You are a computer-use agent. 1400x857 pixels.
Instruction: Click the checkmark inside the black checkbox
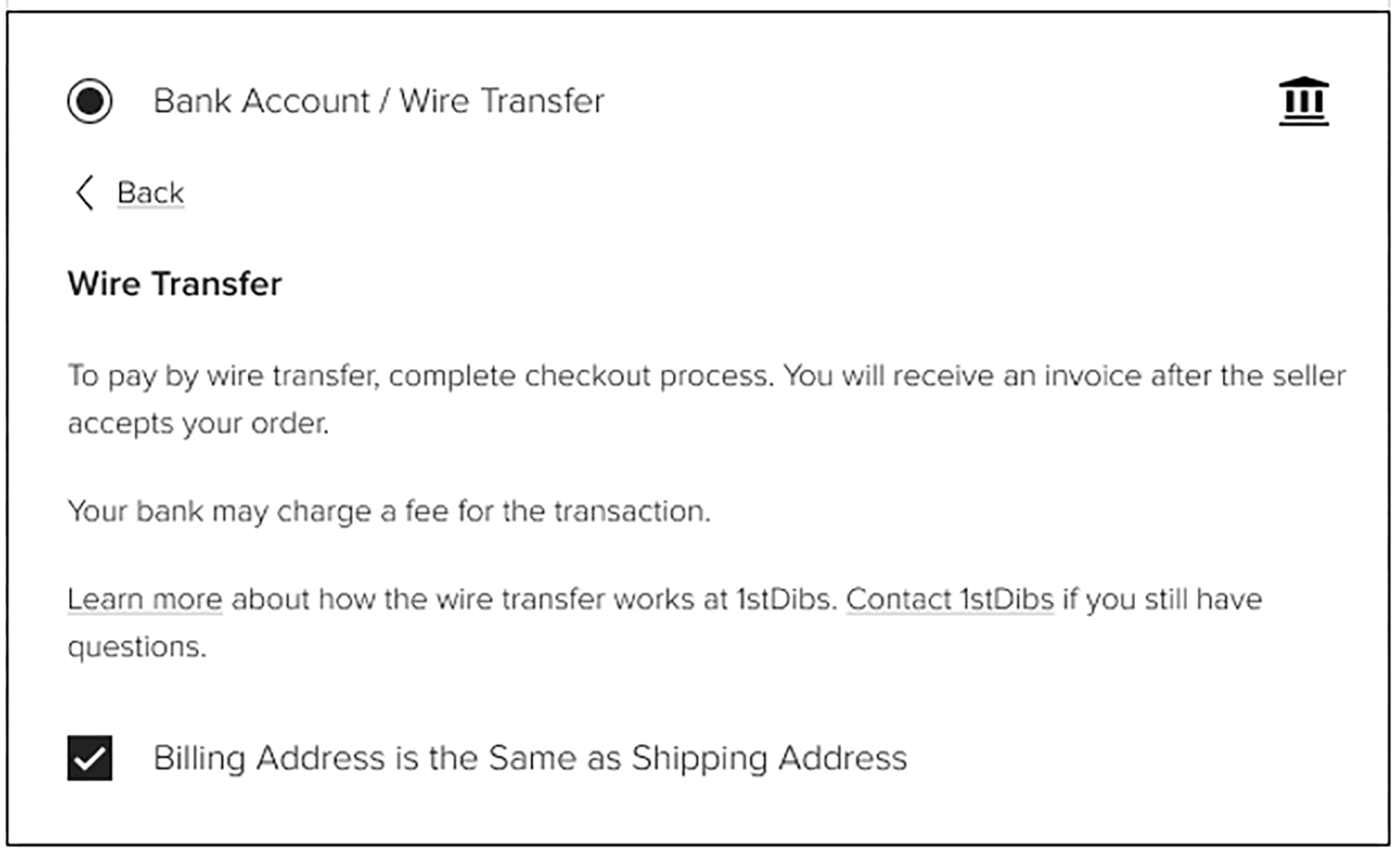coord(90,759)
